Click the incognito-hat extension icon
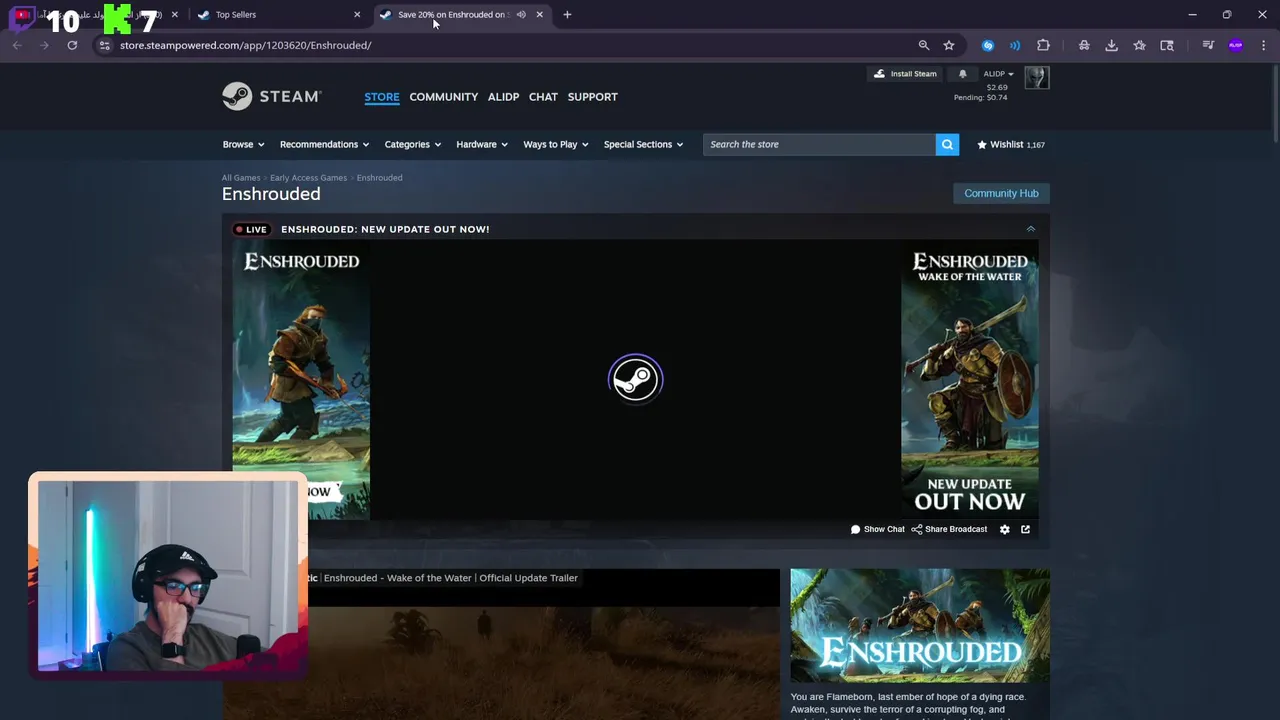 1084,45
